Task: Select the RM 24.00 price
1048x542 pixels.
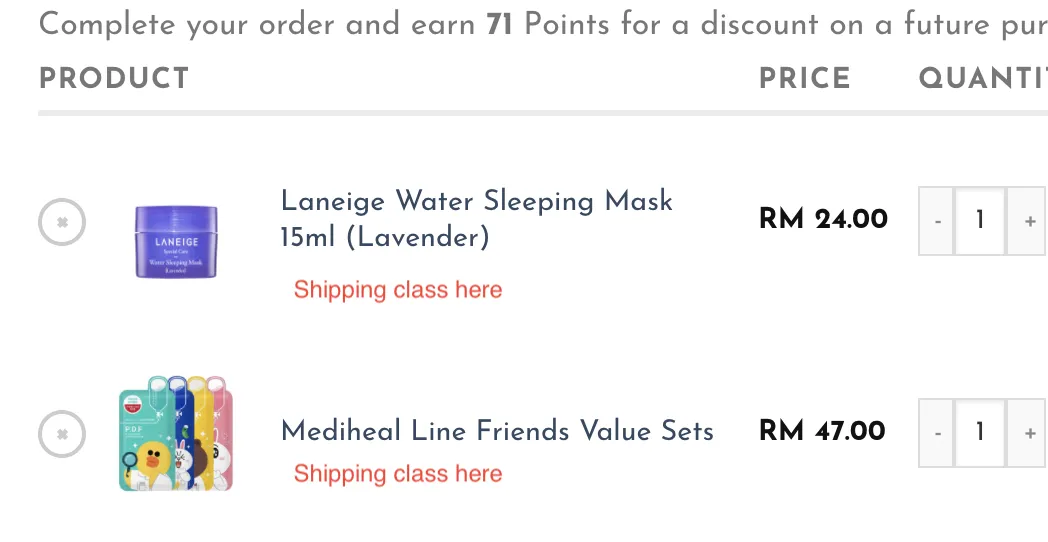Action: coord(823,219)
